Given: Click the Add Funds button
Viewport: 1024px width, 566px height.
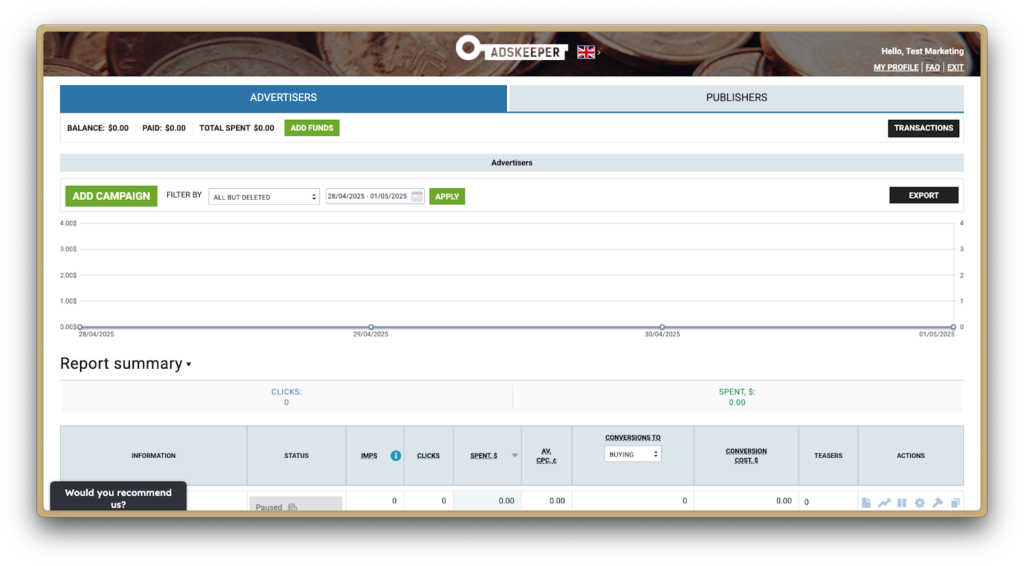Looking at the screenshot, I should (x=312, y=128).
